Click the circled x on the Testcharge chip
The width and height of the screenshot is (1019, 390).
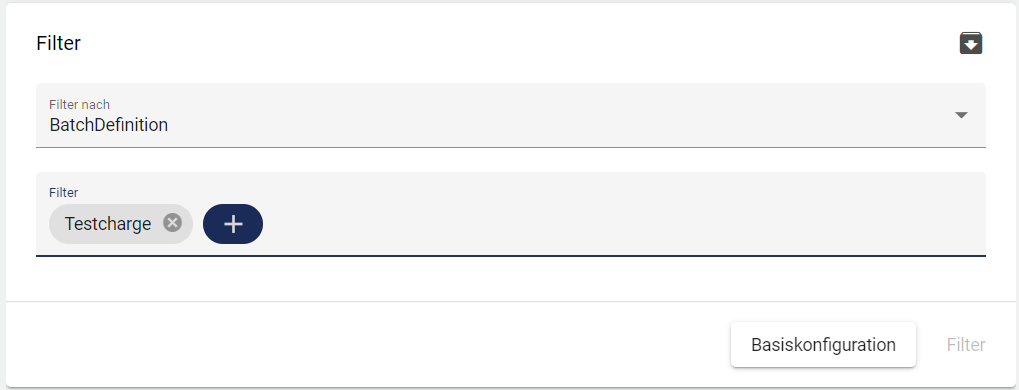coord(172,224)
